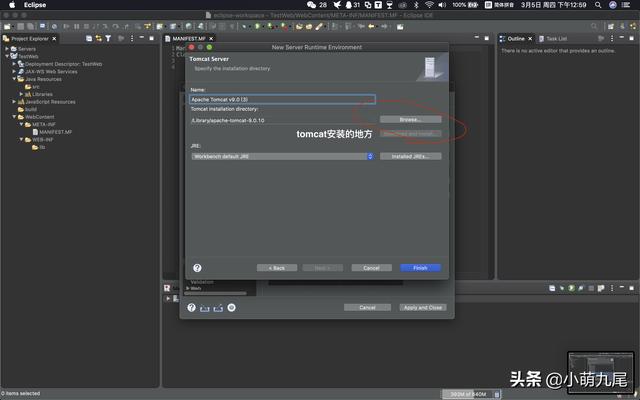This screenshot has height=400, width=640.
Task: Open the Project Explorer view menu (three dots)
Action: [131, 38]
